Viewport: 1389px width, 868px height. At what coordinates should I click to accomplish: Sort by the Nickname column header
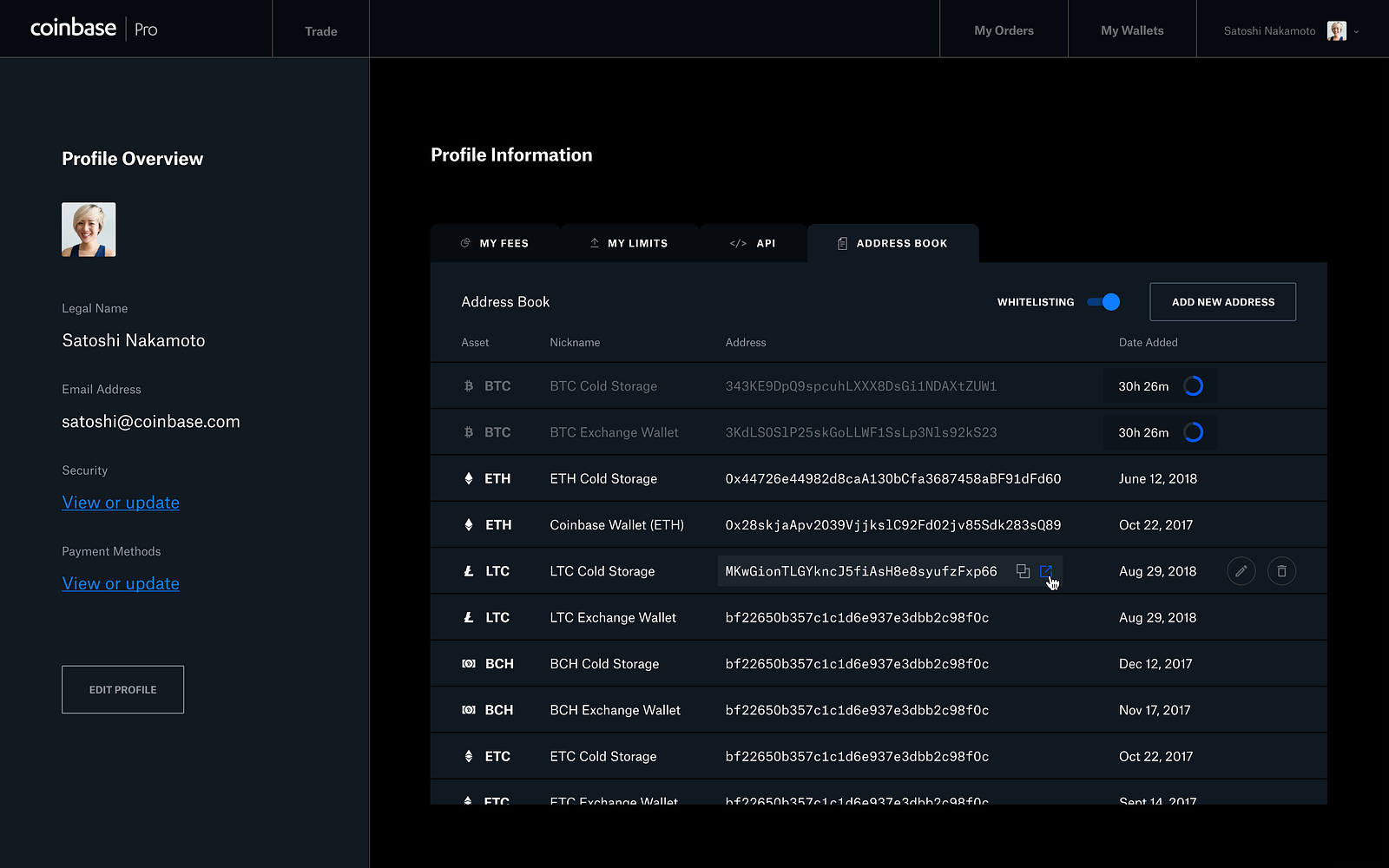click(x=575, y=343)
